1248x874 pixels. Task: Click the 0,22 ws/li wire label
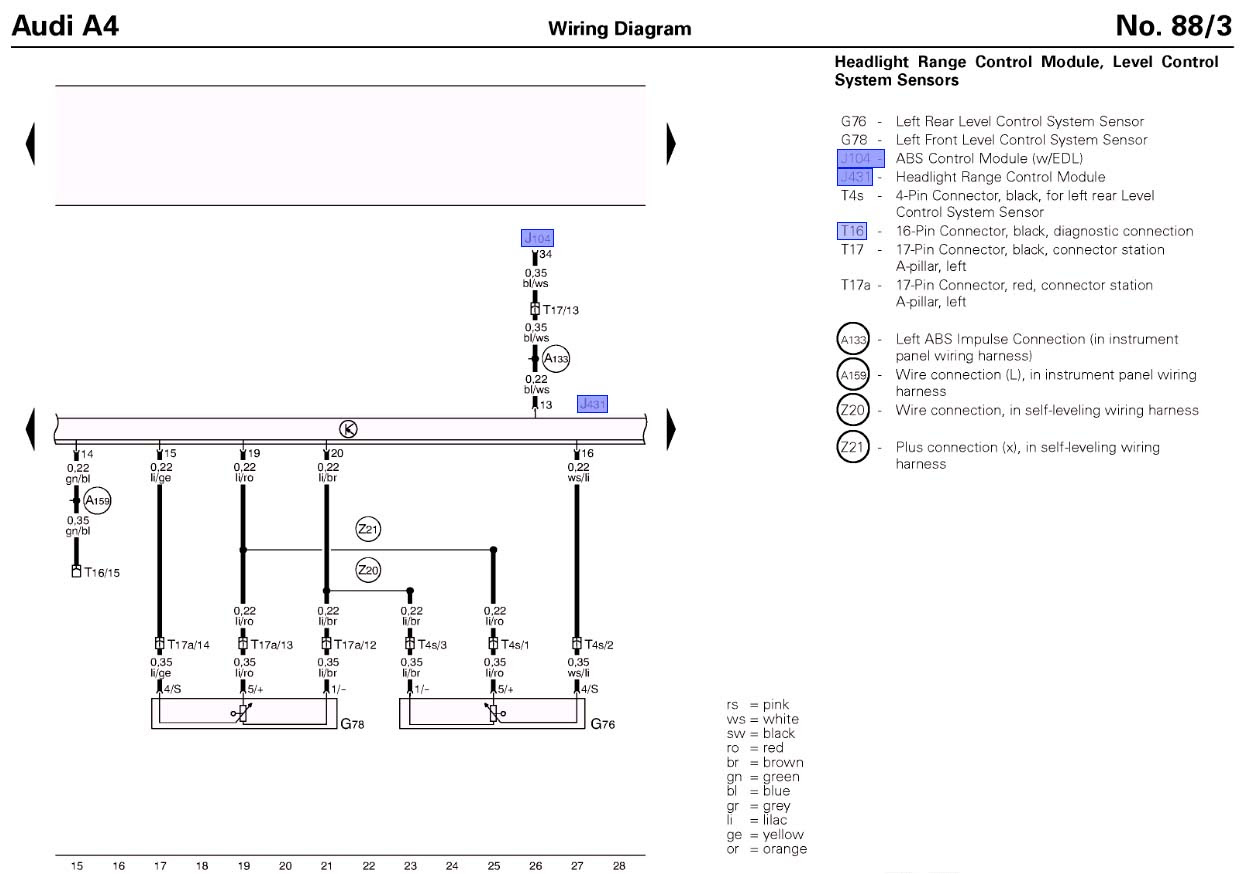pyautogui.click(x=578, y=473)
